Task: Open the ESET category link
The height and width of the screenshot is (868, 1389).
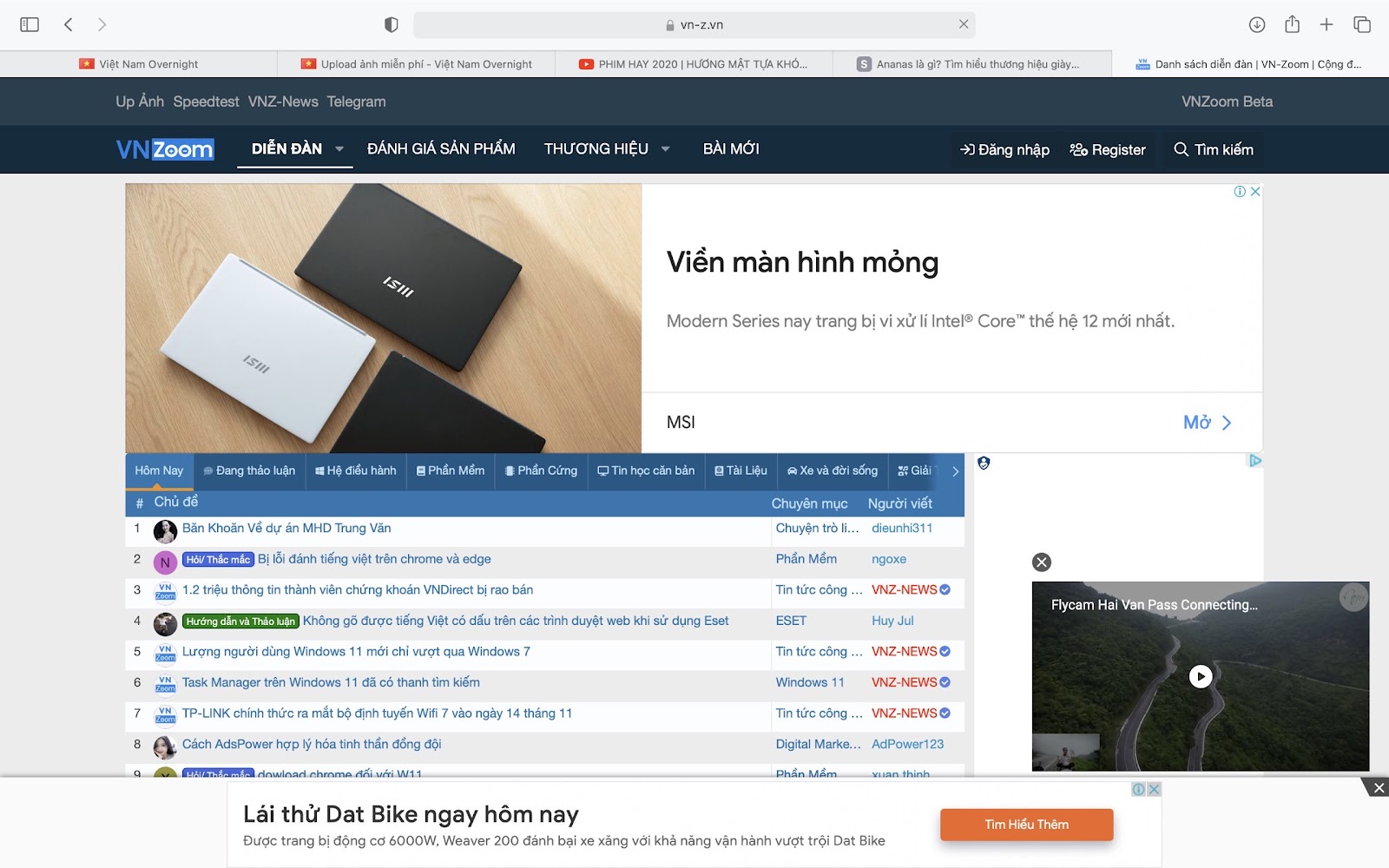Action: click(791, 621)
